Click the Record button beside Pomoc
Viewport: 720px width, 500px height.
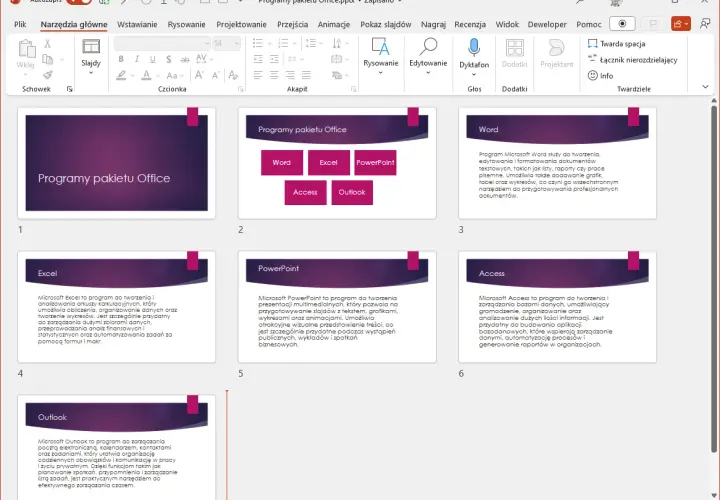point(622,24)
